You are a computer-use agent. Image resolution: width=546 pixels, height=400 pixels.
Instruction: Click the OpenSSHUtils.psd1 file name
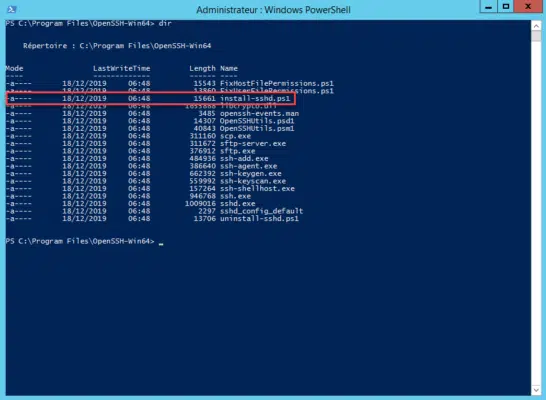click(257, 121)
